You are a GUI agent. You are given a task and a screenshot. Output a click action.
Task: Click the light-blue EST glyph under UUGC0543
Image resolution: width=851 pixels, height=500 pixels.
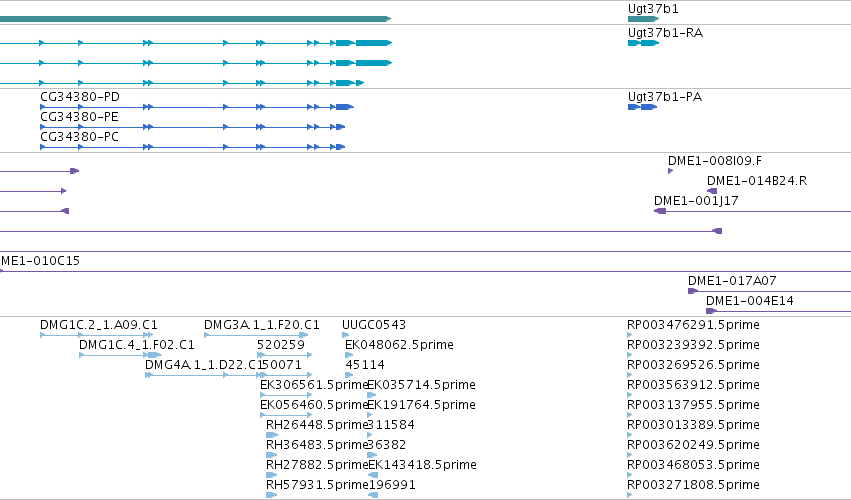coord(345,335)
